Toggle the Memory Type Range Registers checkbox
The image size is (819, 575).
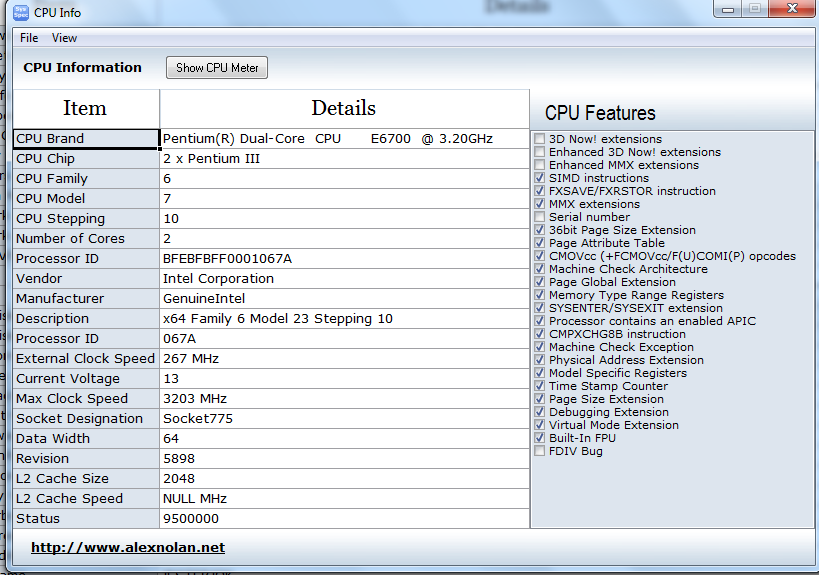pos(540,295)
